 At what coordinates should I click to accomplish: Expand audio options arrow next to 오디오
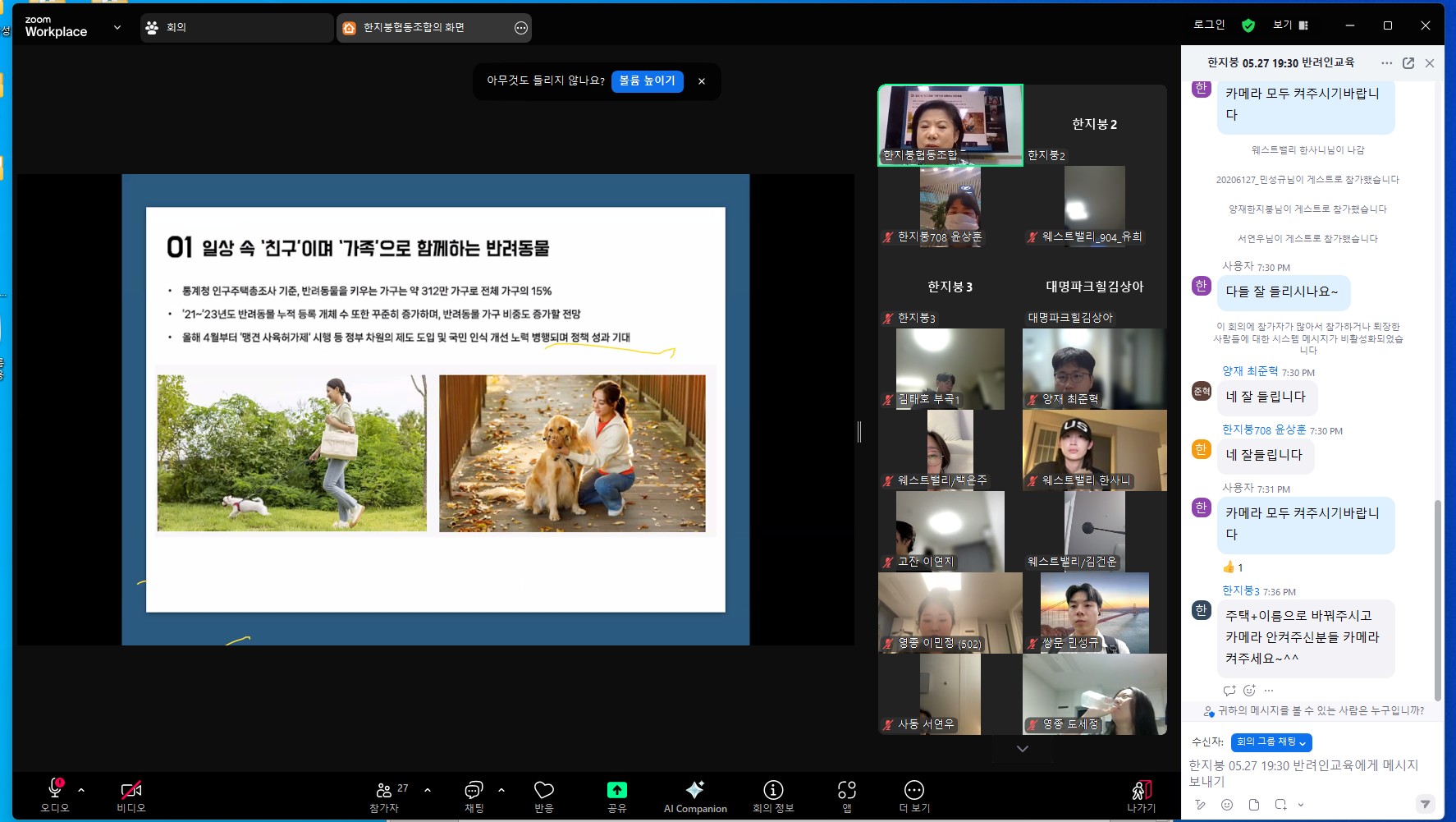click(x=81, y=790)
